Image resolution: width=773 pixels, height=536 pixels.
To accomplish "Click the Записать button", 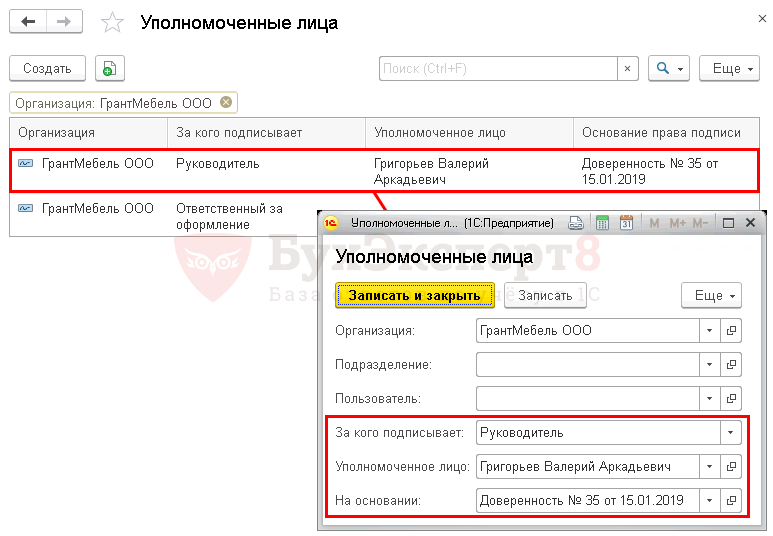I will [545, 295].
